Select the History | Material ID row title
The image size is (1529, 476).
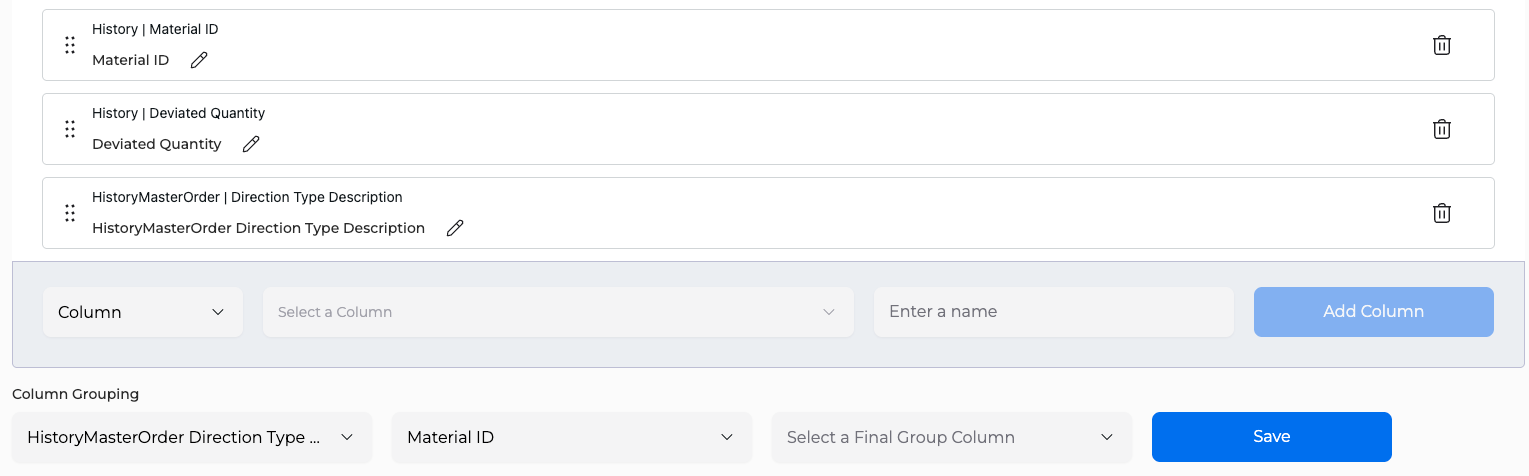pyautogui.click(x=155, y=29)
